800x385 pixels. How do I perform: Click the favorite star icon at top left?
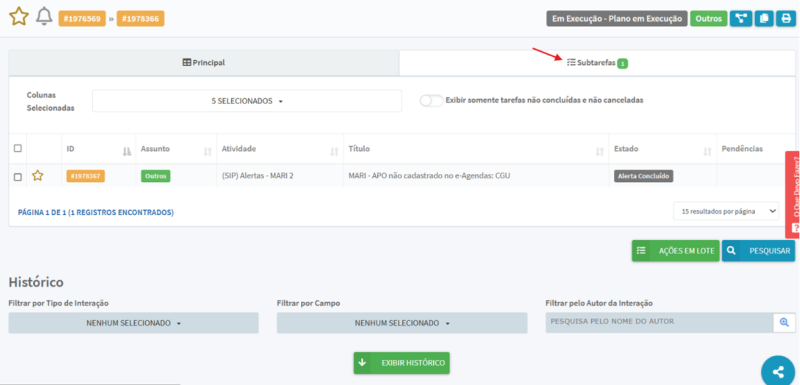pos(19,17)
